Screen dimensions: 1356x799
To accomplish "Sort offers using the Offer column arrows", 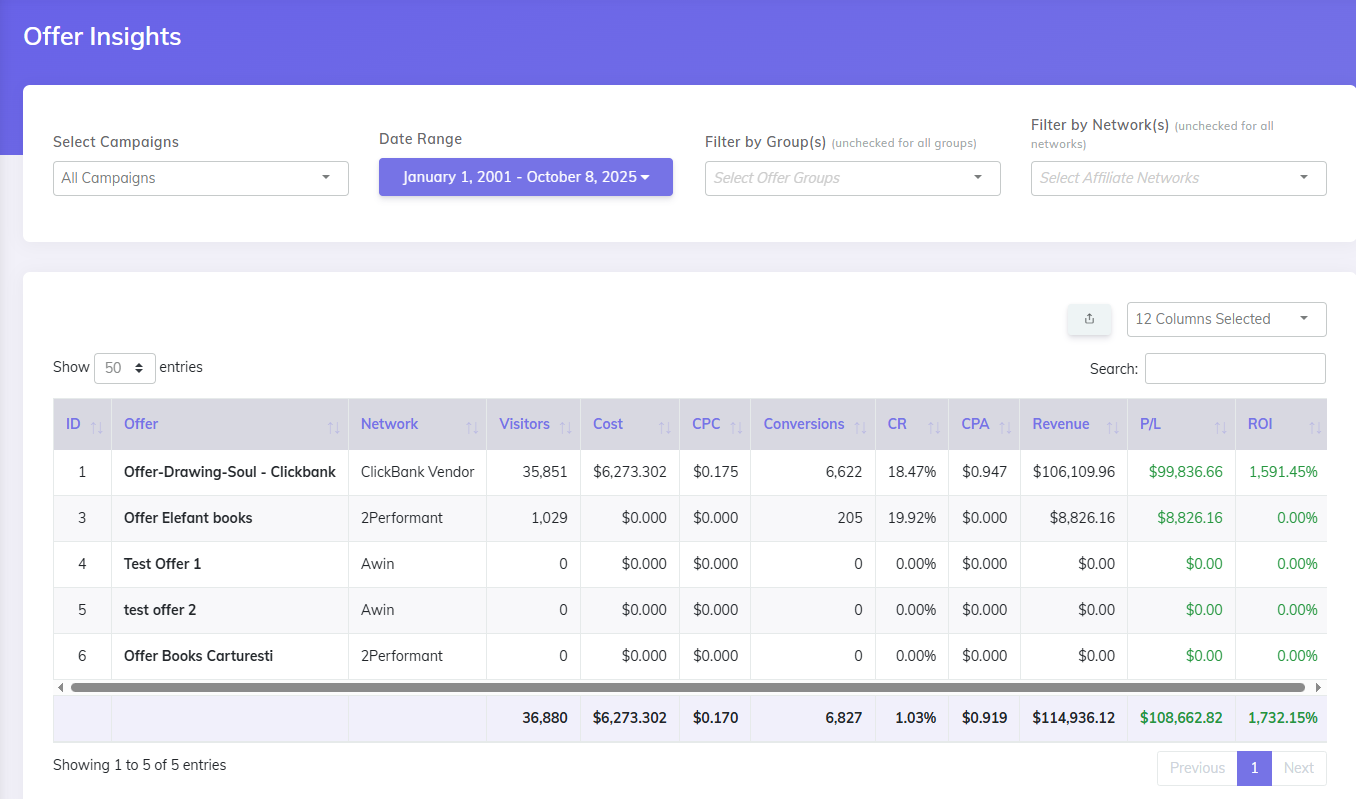I will [334, 424].
